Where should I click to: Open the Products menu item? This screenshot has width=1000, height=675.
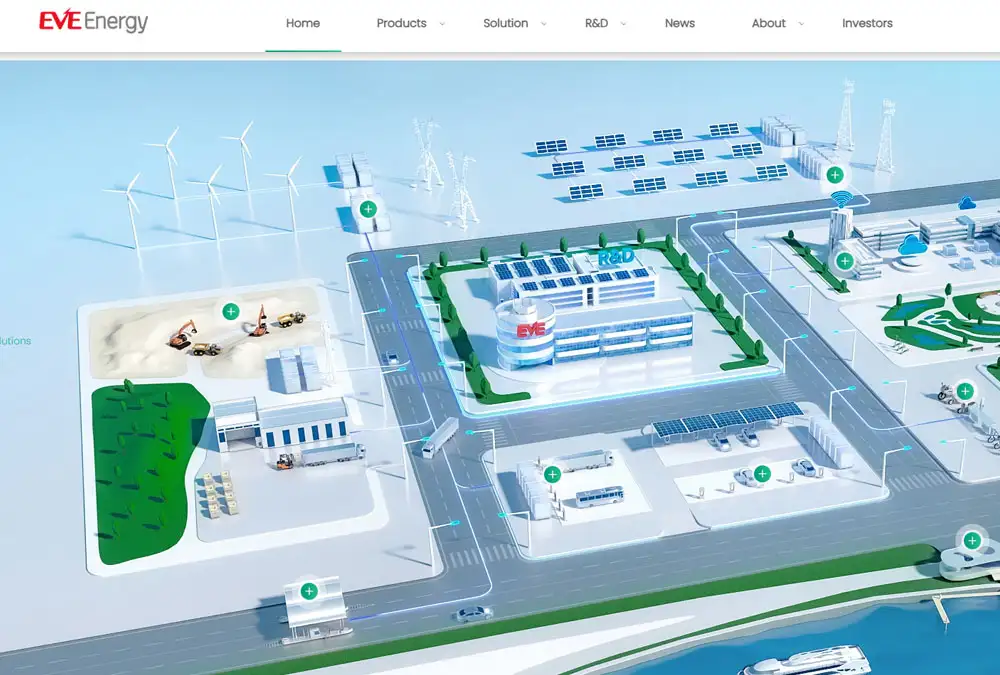coord(401,24)
